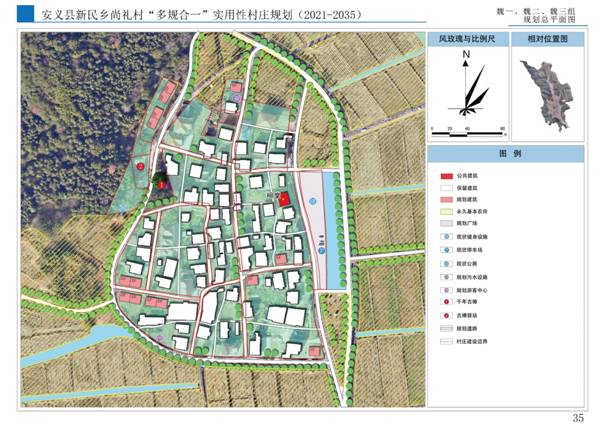Click the red circle symbol in the legend row below 千年古樟
Viewport: 602px width, 425px height.
coord(447,316)
